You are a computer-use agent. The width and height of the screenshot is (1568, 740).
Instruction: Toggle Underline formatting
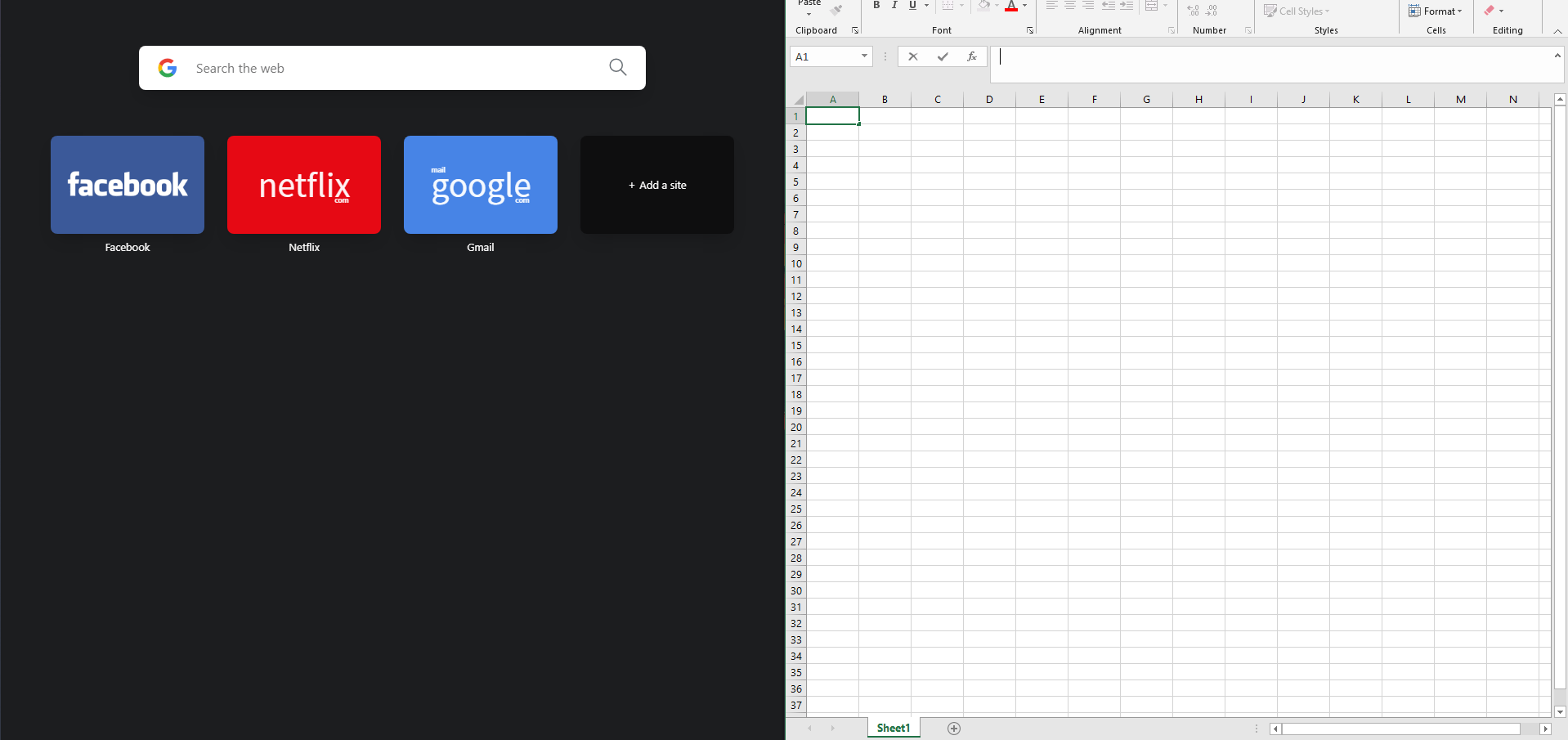tap(912, 6)
